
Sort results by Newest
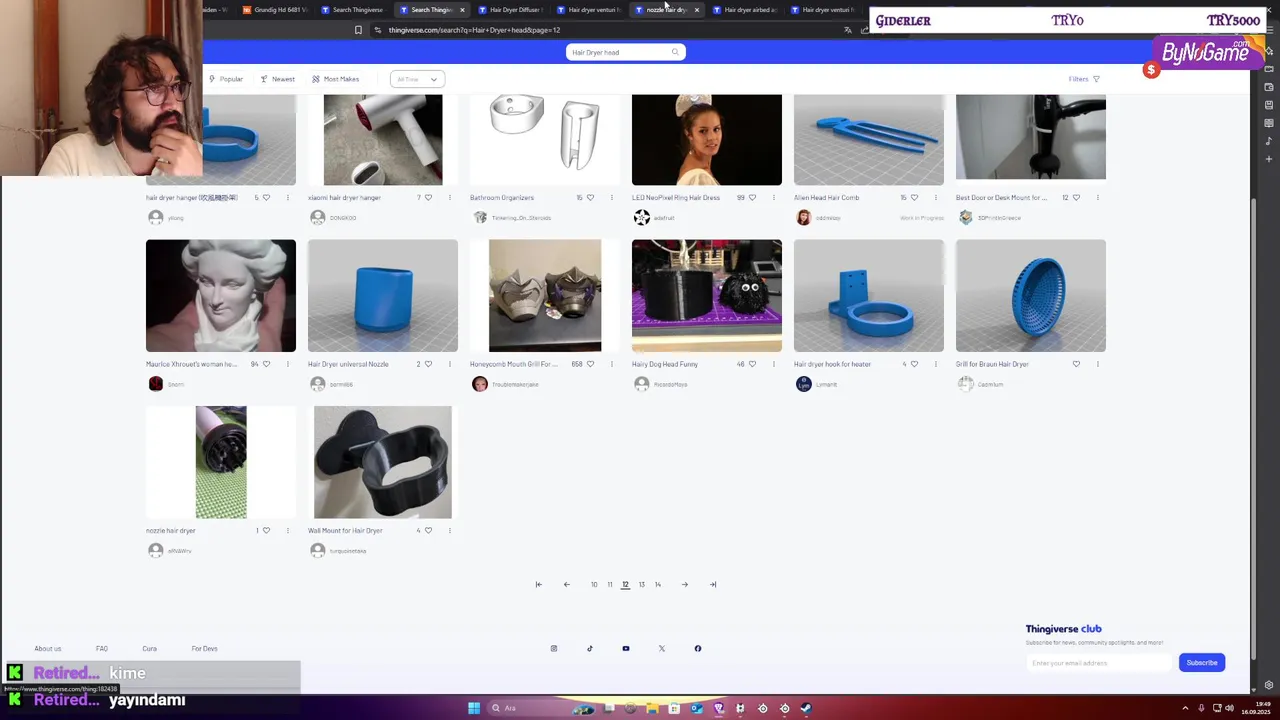coord(278,79)
